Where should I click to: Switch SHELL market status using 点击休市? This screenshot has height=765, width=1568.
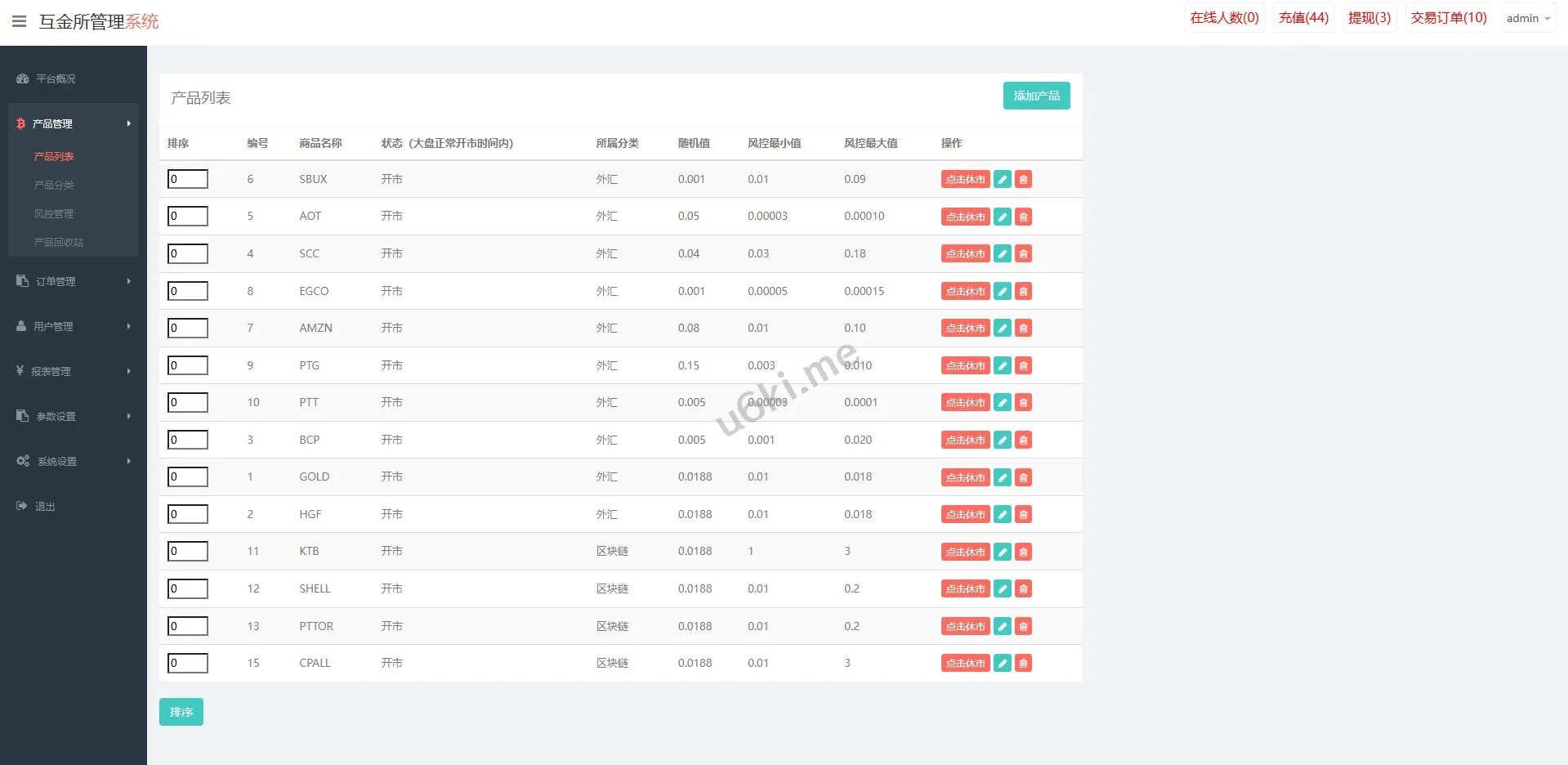point(965,589)
